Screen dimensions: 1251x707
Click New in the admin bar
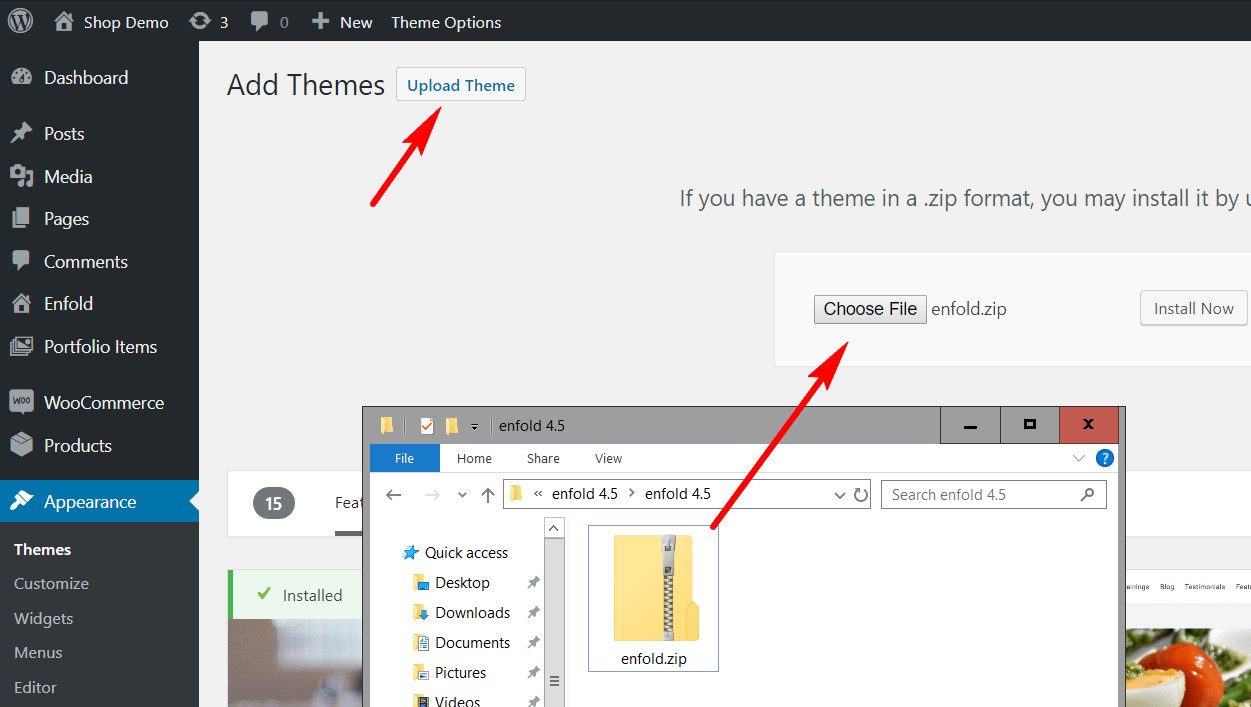[341, 22]
